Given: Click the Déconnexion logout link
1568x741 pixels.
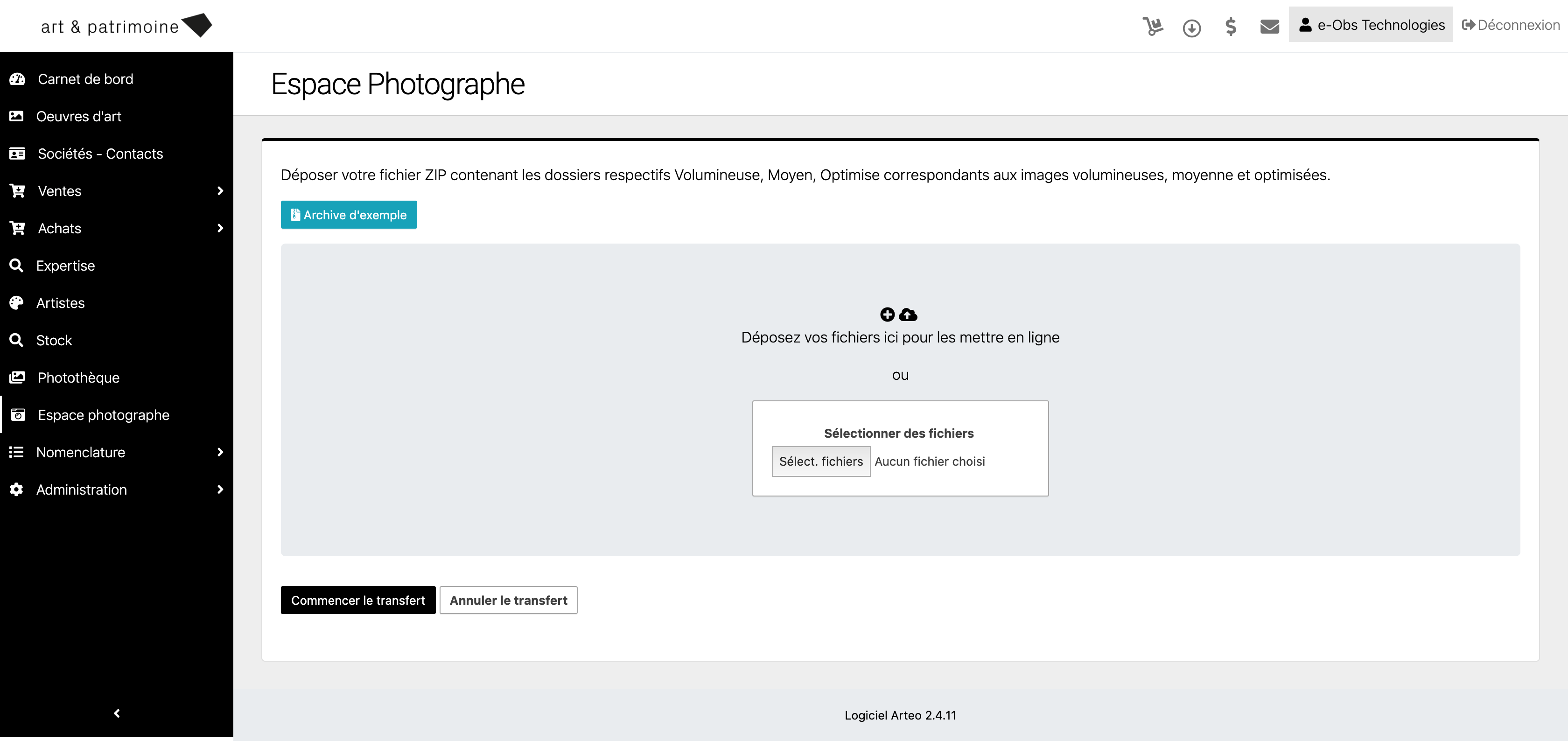Looking at the screenshot, I should (1510, 25).
